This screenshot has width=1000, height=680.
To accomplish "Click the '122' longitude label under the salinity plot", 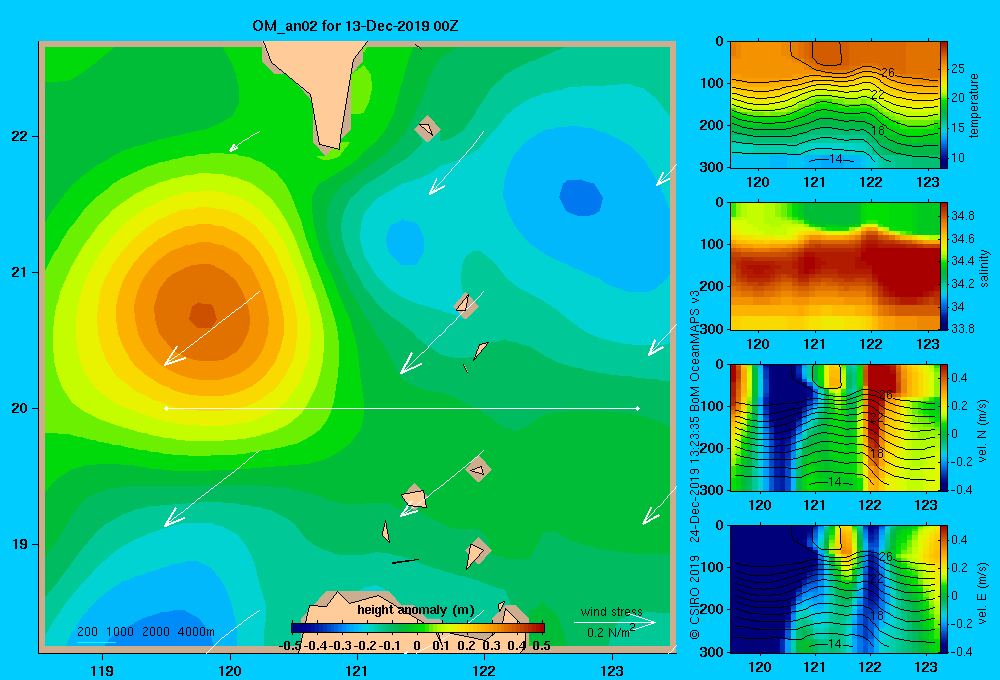I will coord(871,344).
